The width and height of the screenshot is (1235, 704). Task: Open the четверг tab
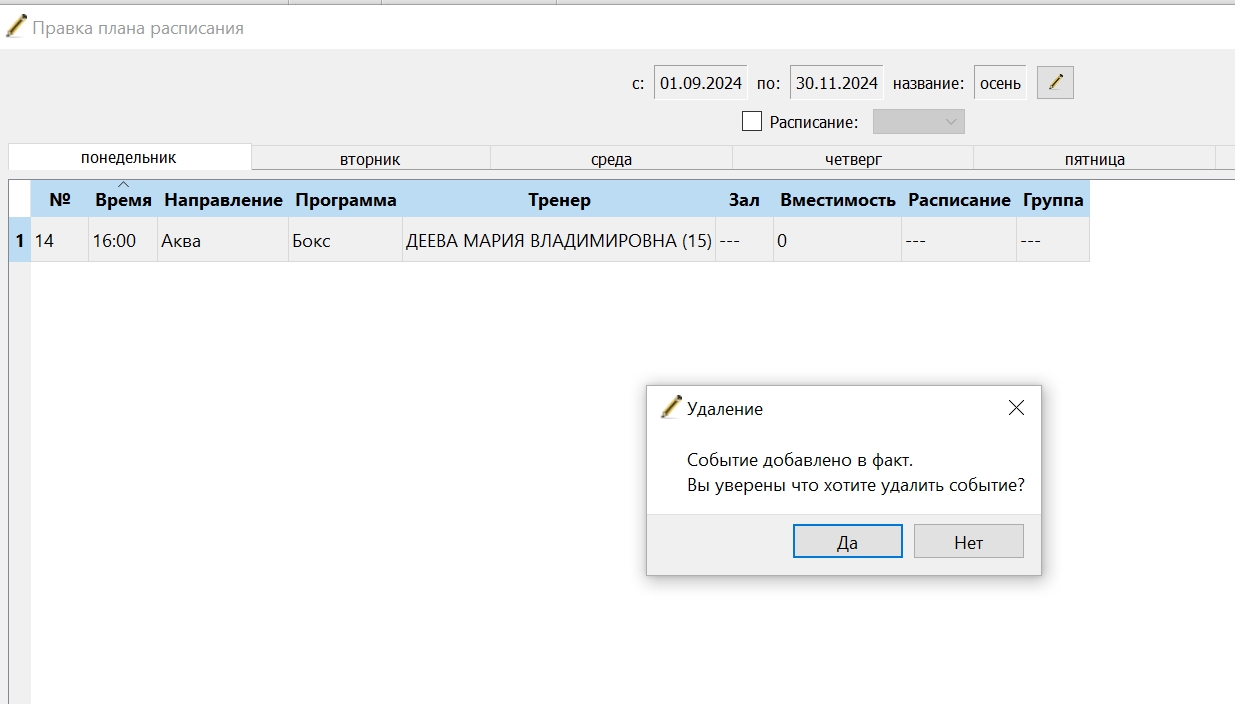tap(853, 158)
